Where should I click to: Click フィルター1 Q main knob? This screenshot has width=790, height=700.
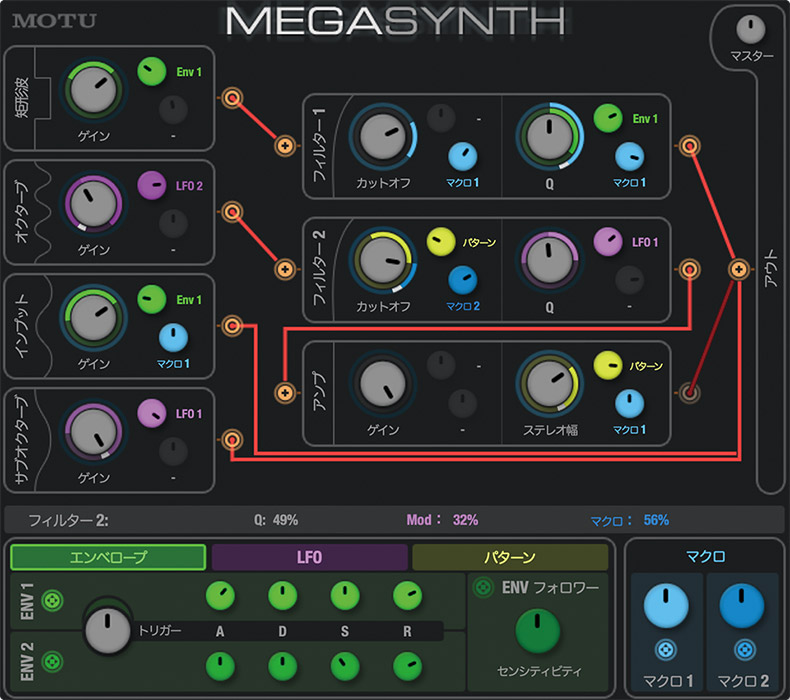point(550,137)
